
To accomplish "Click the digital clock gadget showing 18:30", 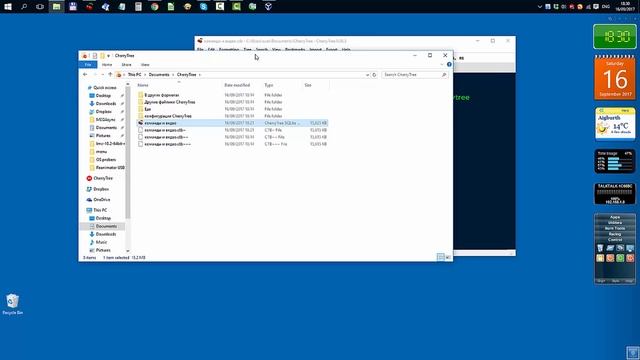I will [x=615, y=37].
